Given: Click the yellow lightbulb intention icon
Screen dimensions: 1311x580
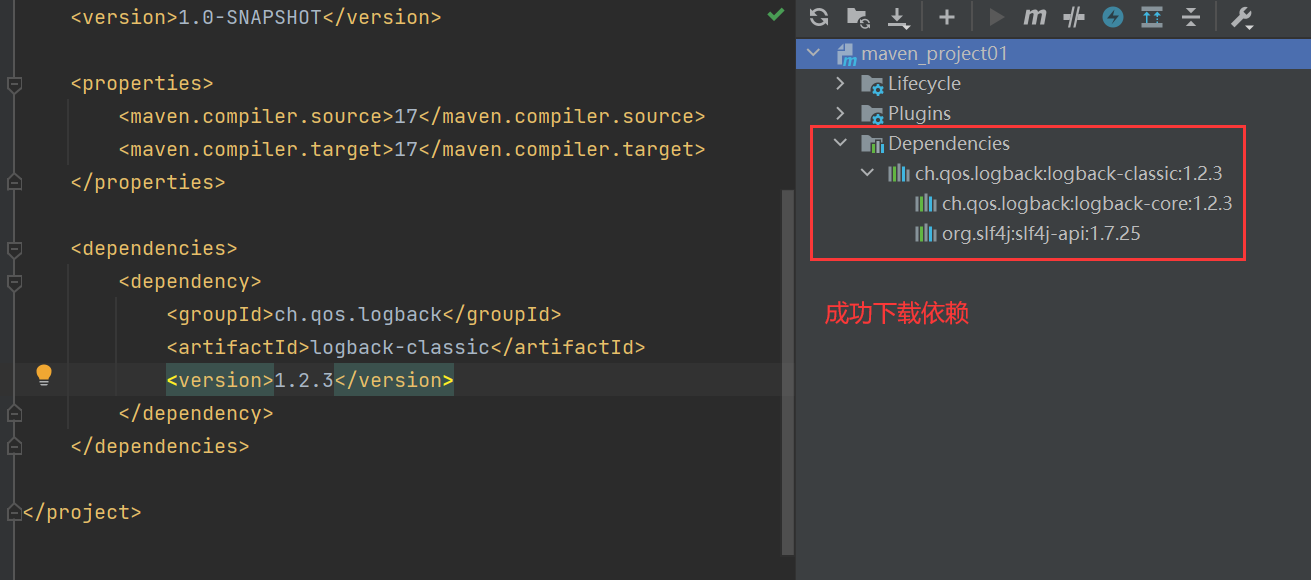Looking at the screenshot, I should (44, 375).
